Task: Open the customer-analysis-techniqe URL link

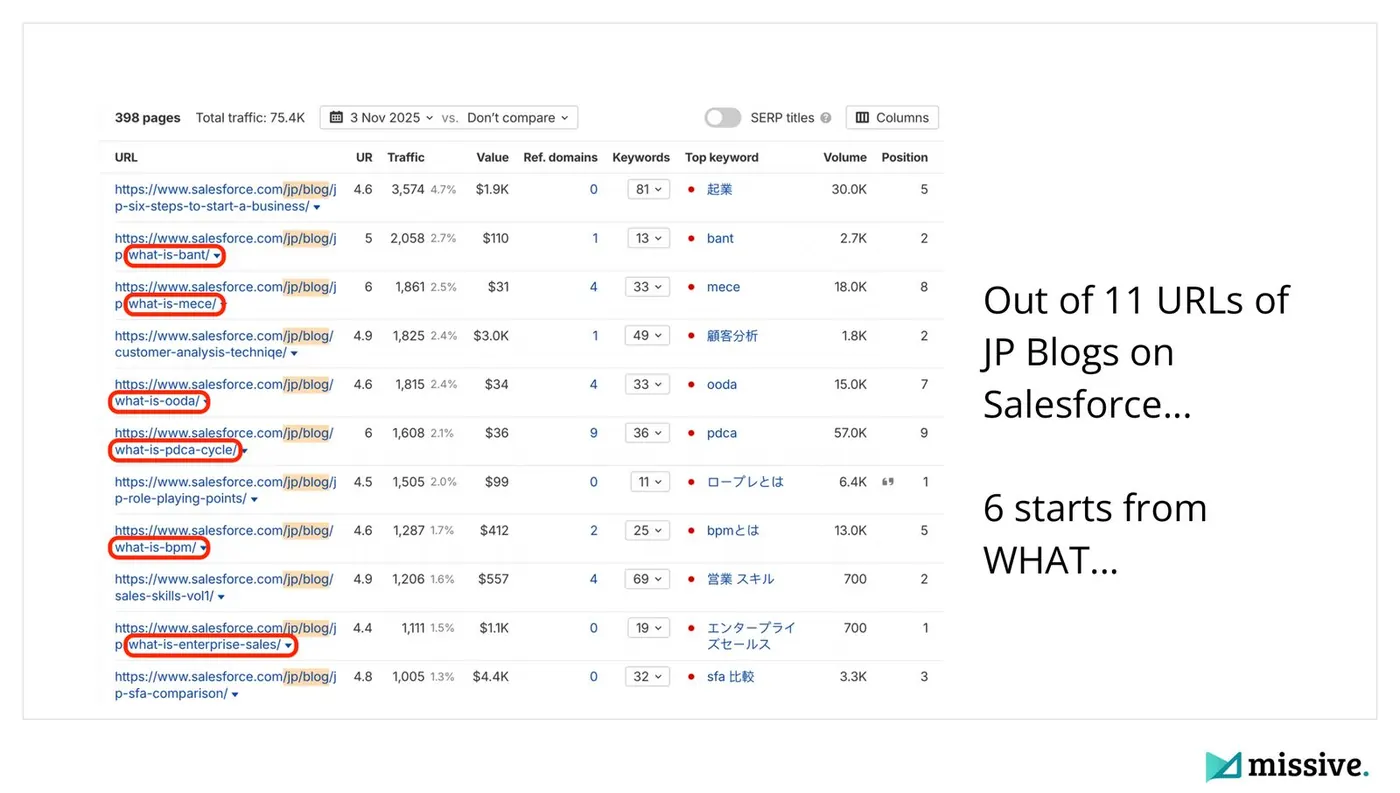Action: pos(224,344)
